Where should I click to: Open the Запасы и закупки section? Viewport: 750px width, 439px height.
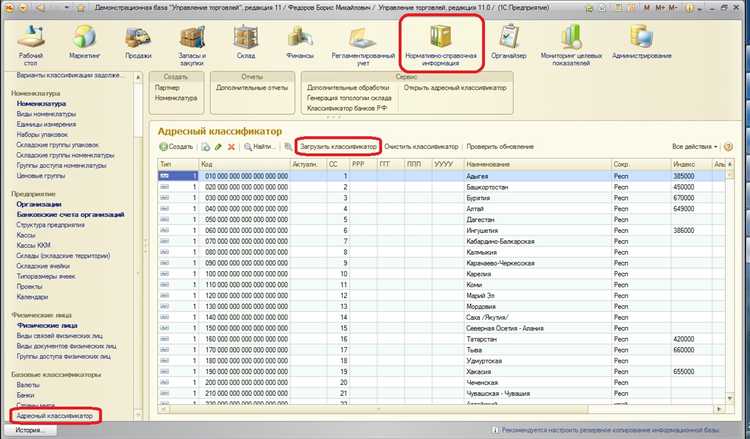click(x=192, y=44)
